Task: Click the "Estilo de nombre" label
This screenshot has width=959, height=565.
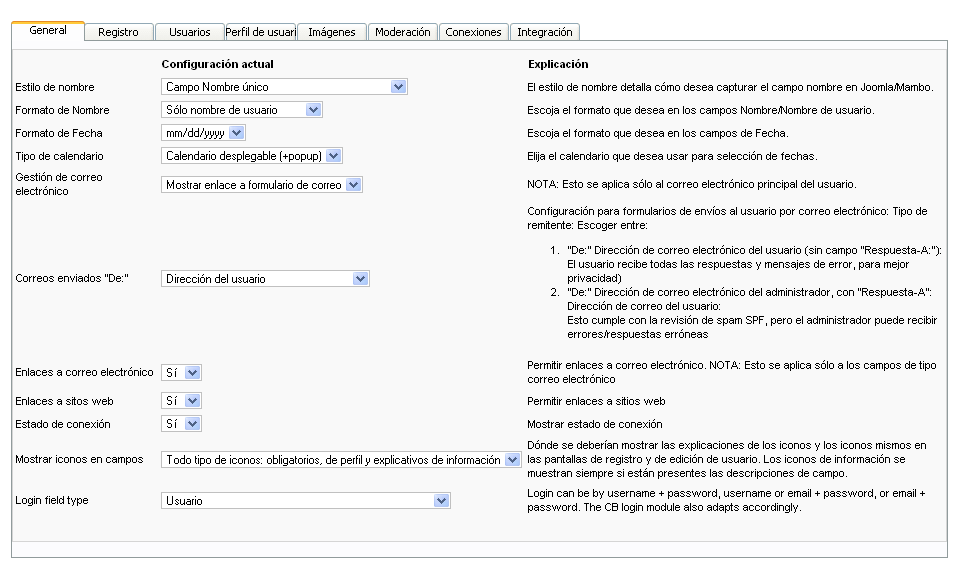Action: [x=55, y=87]
